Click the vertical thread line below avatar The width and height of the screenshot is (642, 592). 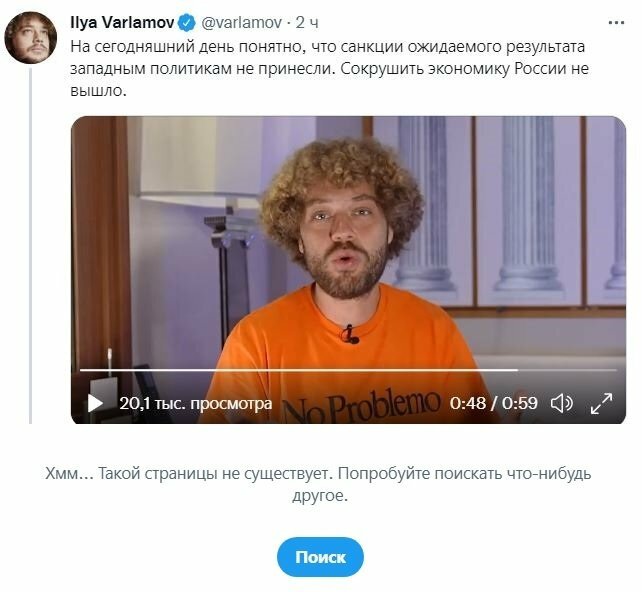31,246
